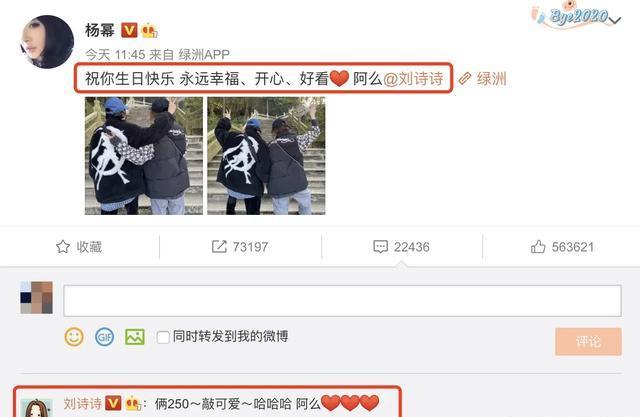This screenshot has width=640, height=417.
Task: Open the second photo thumbnail of the post
Action: 266,155
